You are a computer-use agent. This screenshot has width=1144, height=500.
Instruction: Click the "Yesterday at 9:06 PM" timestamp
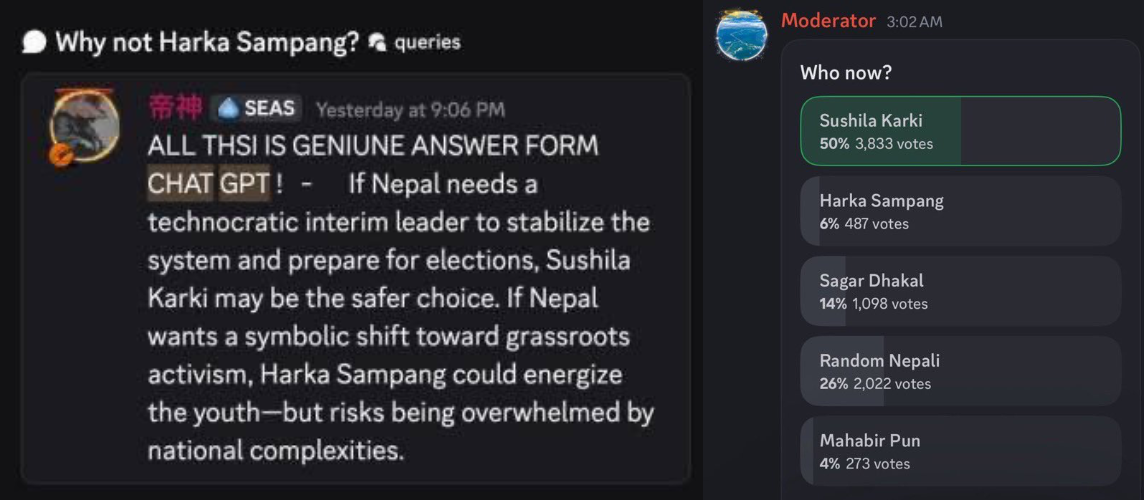tap(410, 109)
